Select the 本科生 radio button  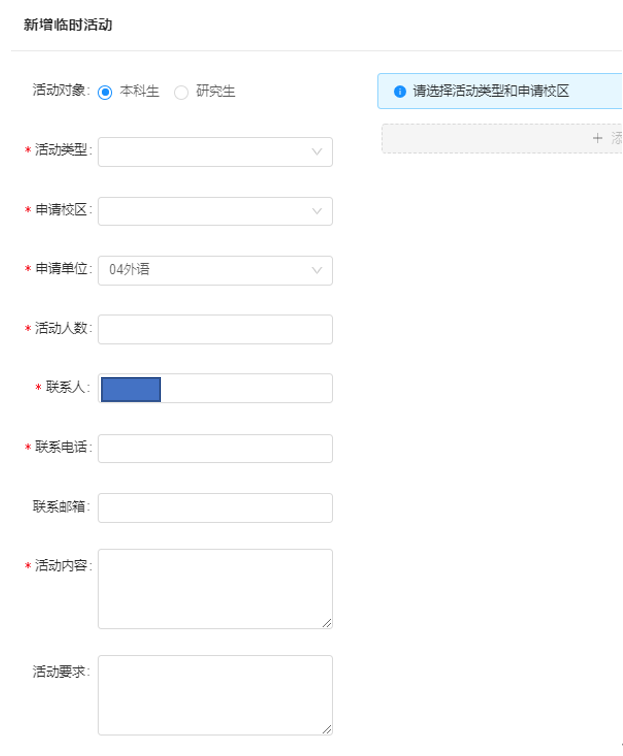pyautogui.click(x=105, y=92)
